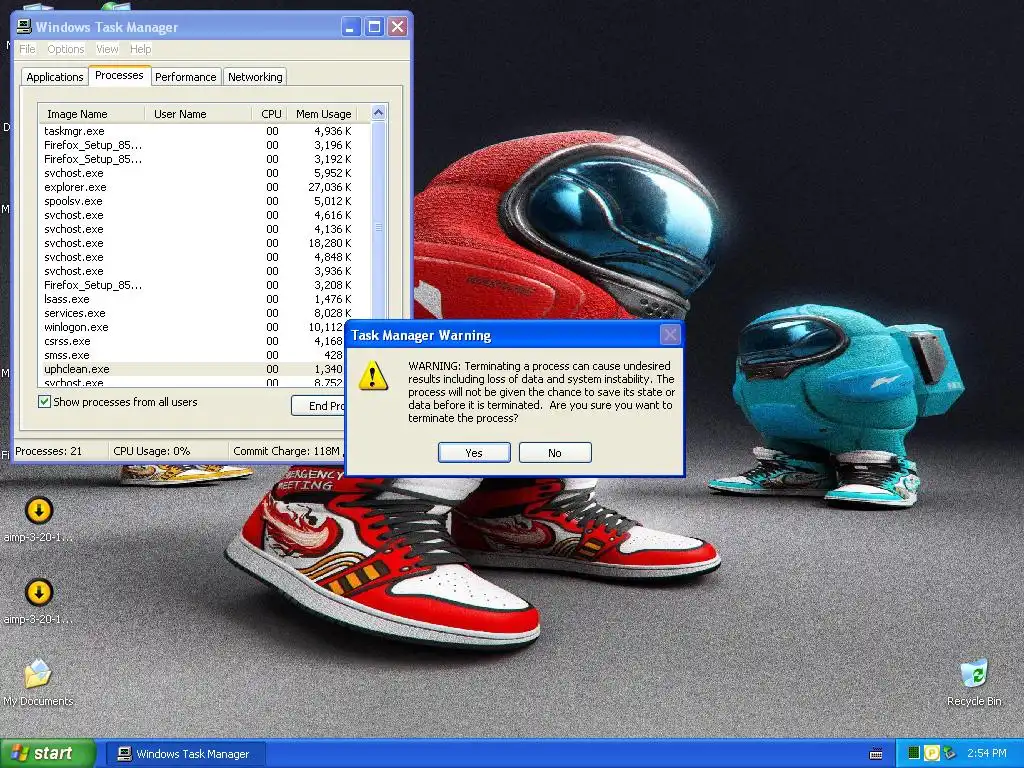Open the Help menu

[x=140, y=49]
